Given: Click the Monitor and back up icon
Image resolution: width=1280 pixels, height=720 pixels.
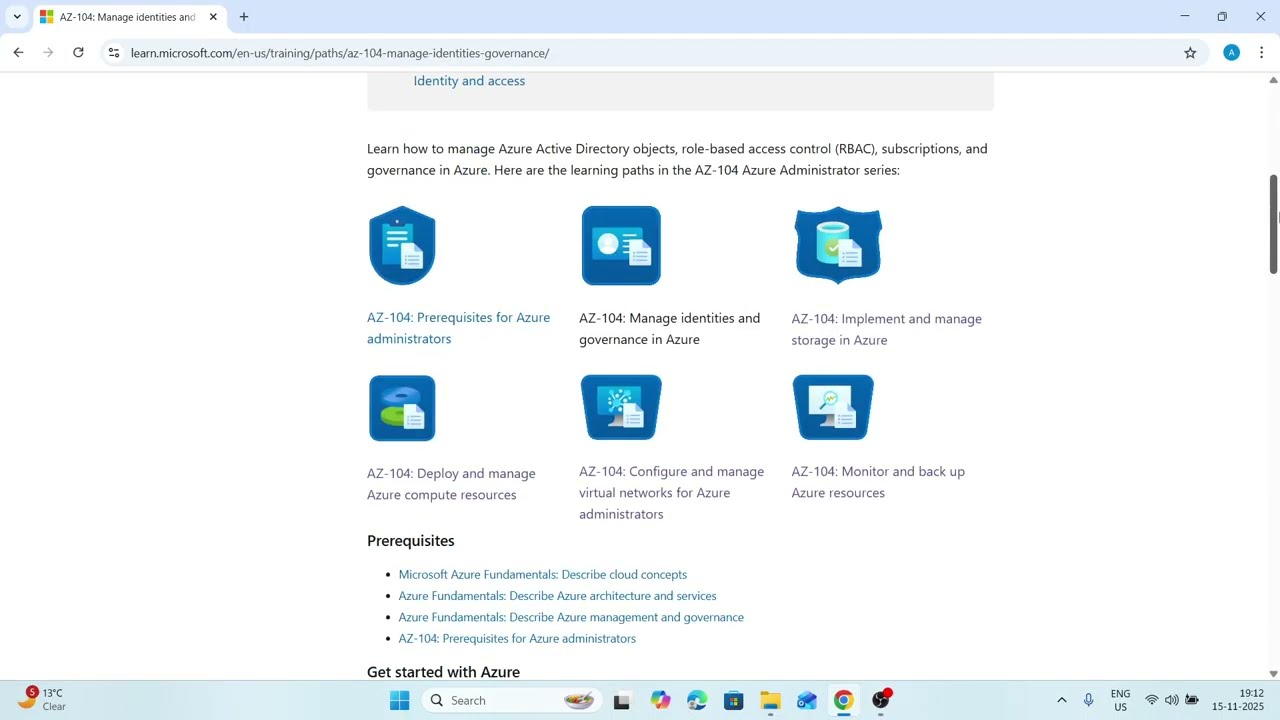Looking at the screenshot, I should (833, 407).
